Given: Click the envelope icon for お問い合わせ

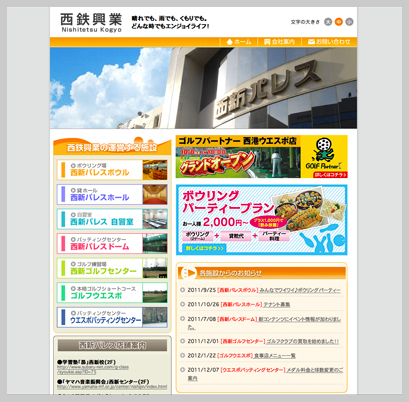Looking at the screenshot, I should tap(311, 42).
